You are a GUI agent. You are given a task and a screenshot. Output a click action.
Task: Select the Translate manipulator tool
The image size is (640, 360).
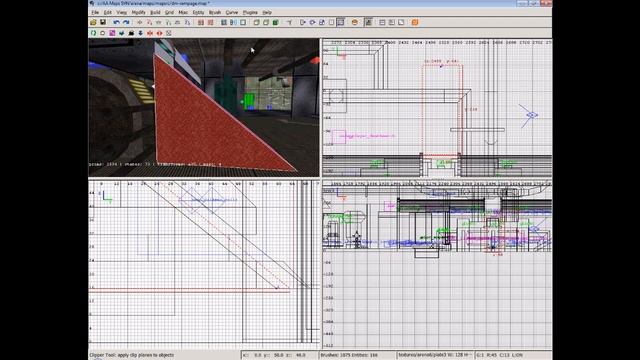pyautogui.click(x=302, y=22)
